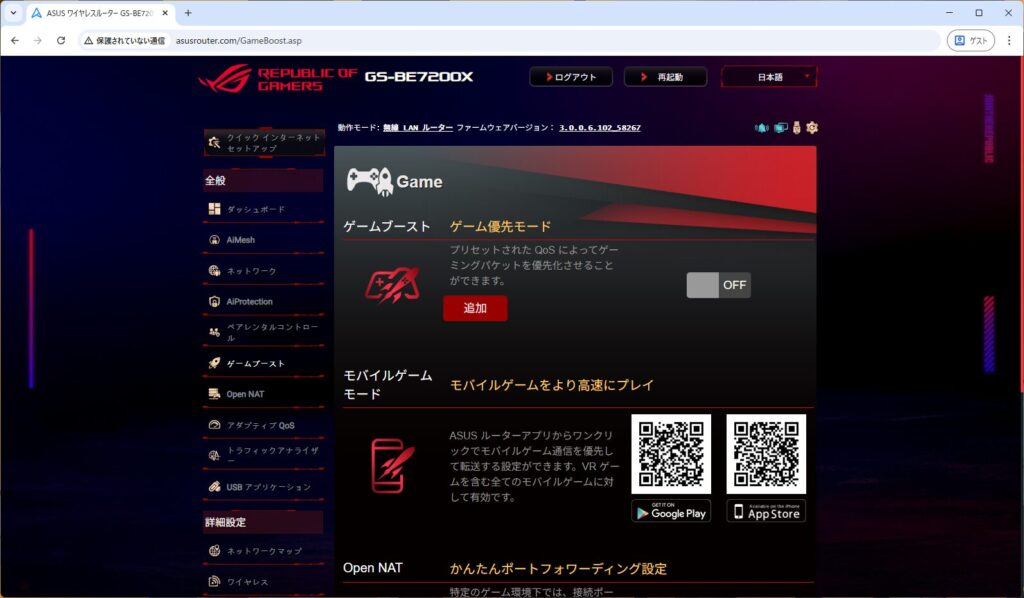Toggle the ゲーム優先モード OFF switch
The image size is (1024, 598).
[718, 285]
